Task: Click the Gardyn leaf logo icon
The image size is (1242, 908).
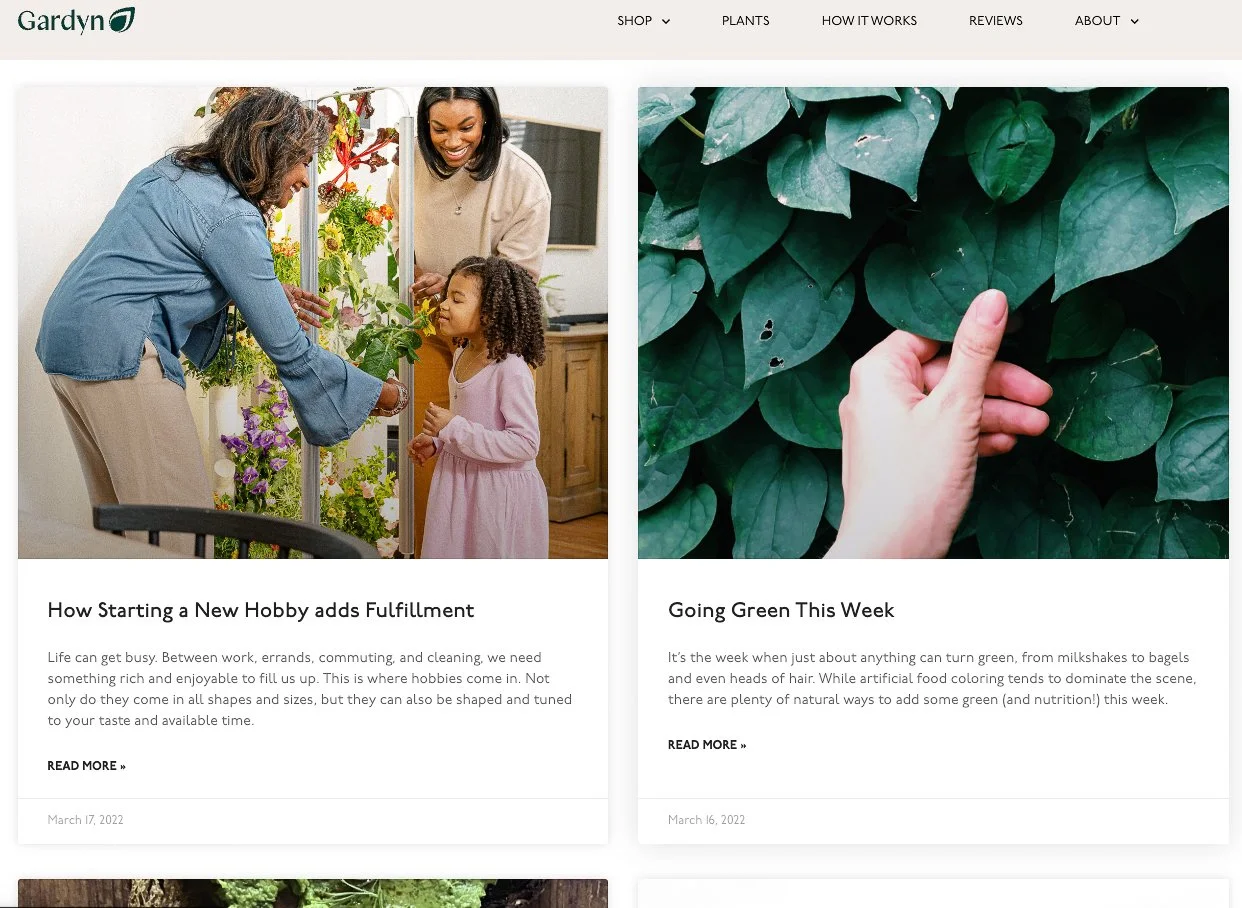Action: point(121,20)
